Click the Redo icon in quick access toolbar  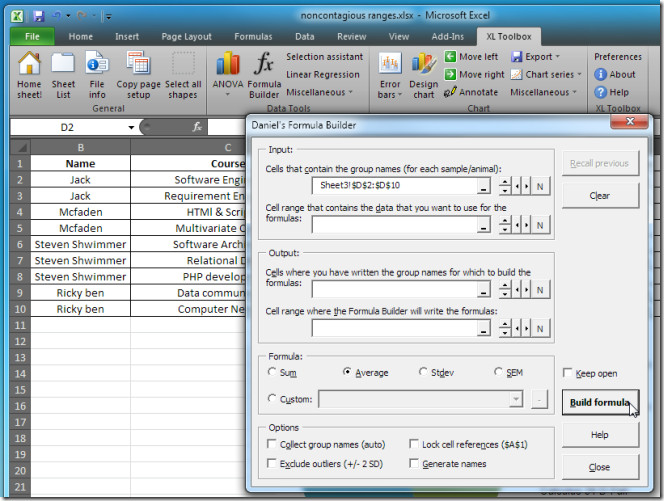click(82, 16)
